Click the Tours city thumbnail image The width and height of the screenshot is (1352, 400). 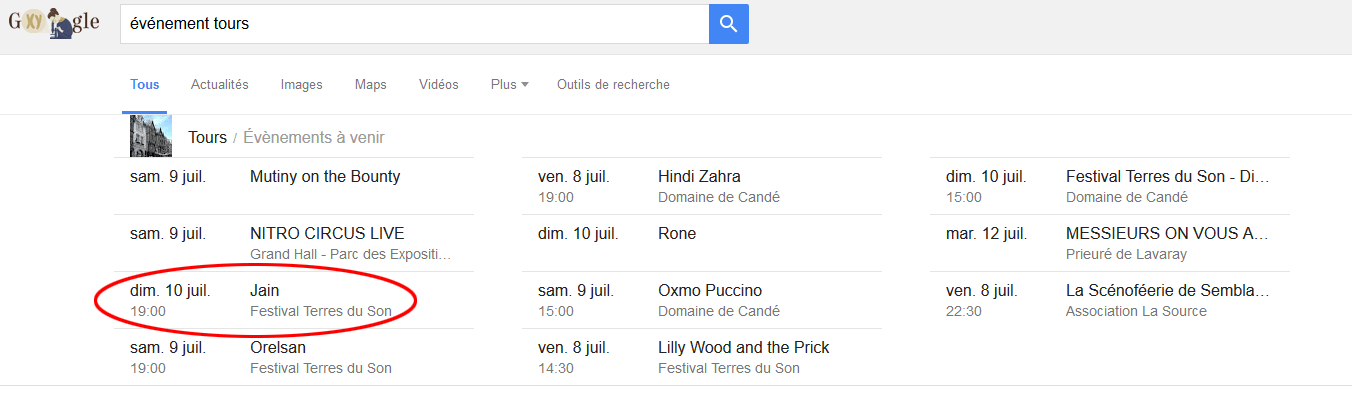click(x=151, y=137)
